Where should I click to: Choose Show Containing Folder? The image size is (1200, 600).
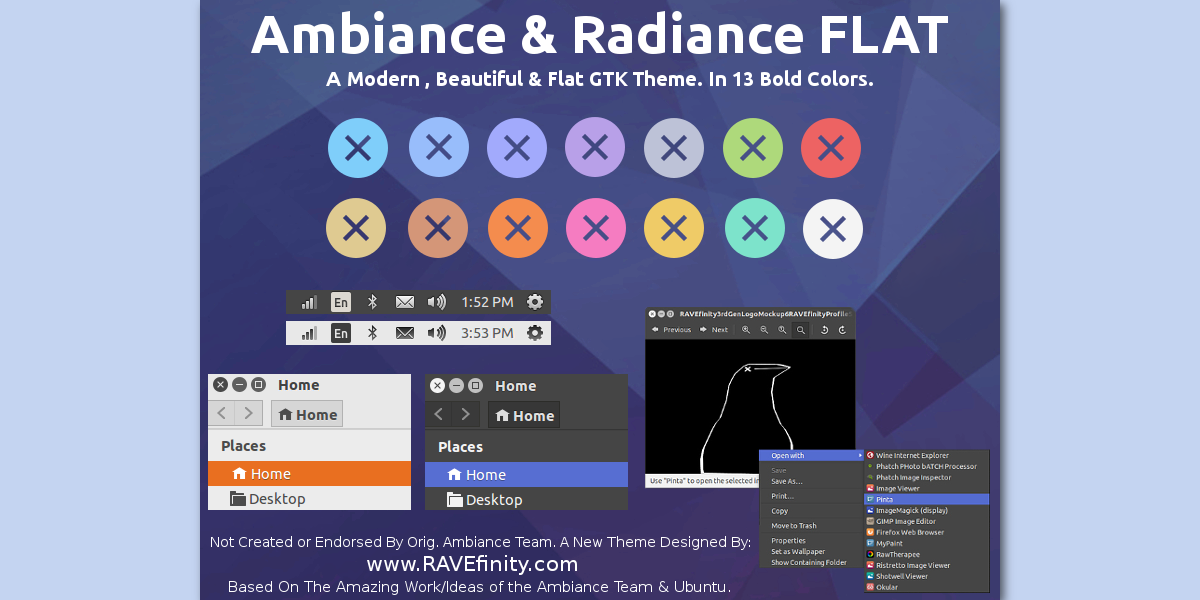[811, 563]
